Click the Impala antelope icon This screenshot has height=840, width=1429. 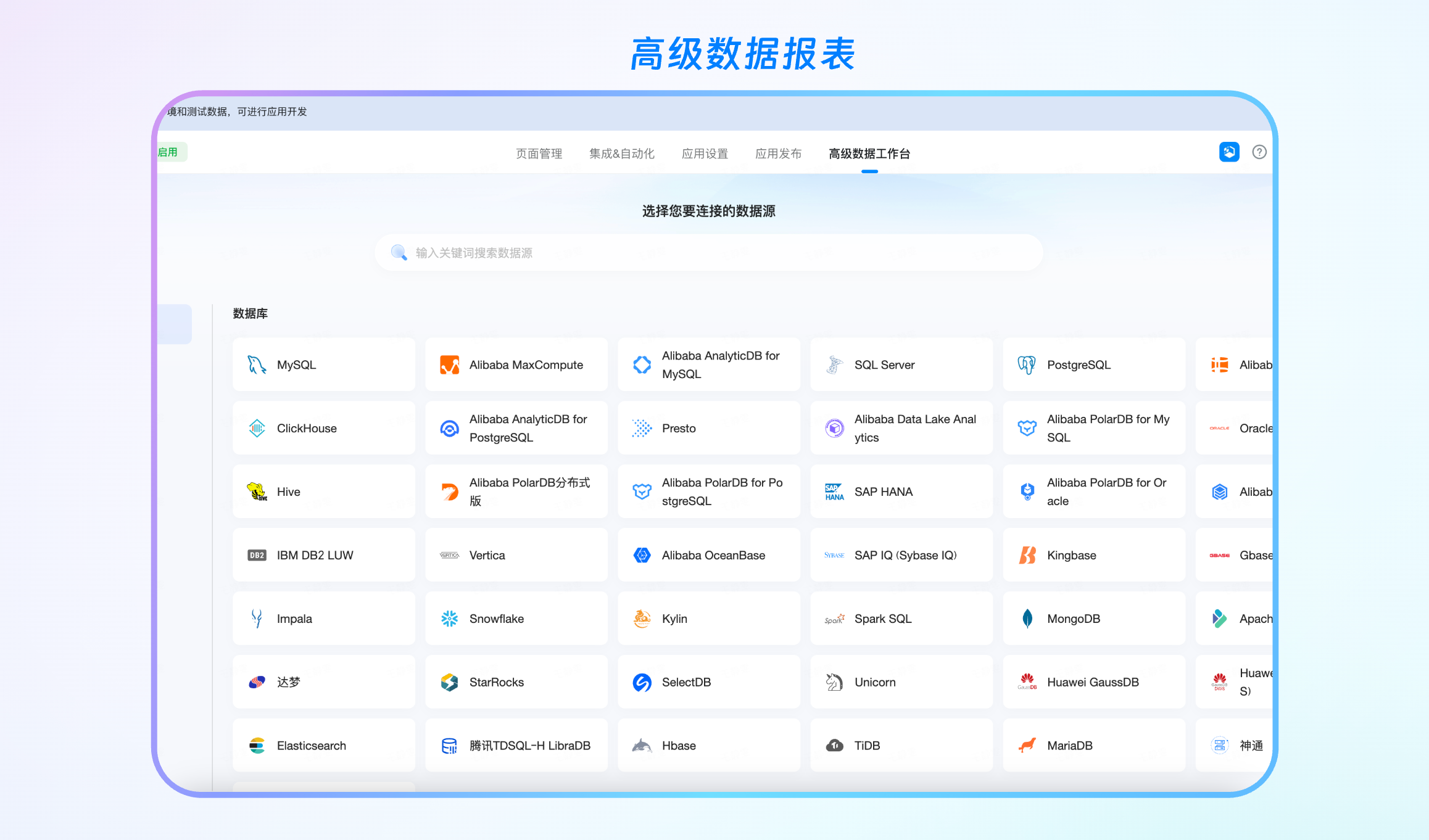[x=257, y=619]
